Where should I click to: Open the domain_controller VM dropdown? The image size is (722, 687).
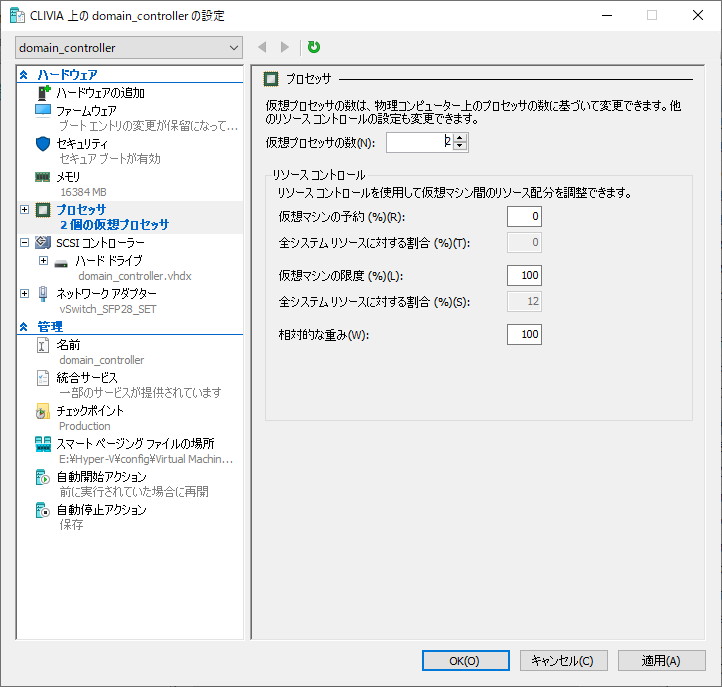129,48
